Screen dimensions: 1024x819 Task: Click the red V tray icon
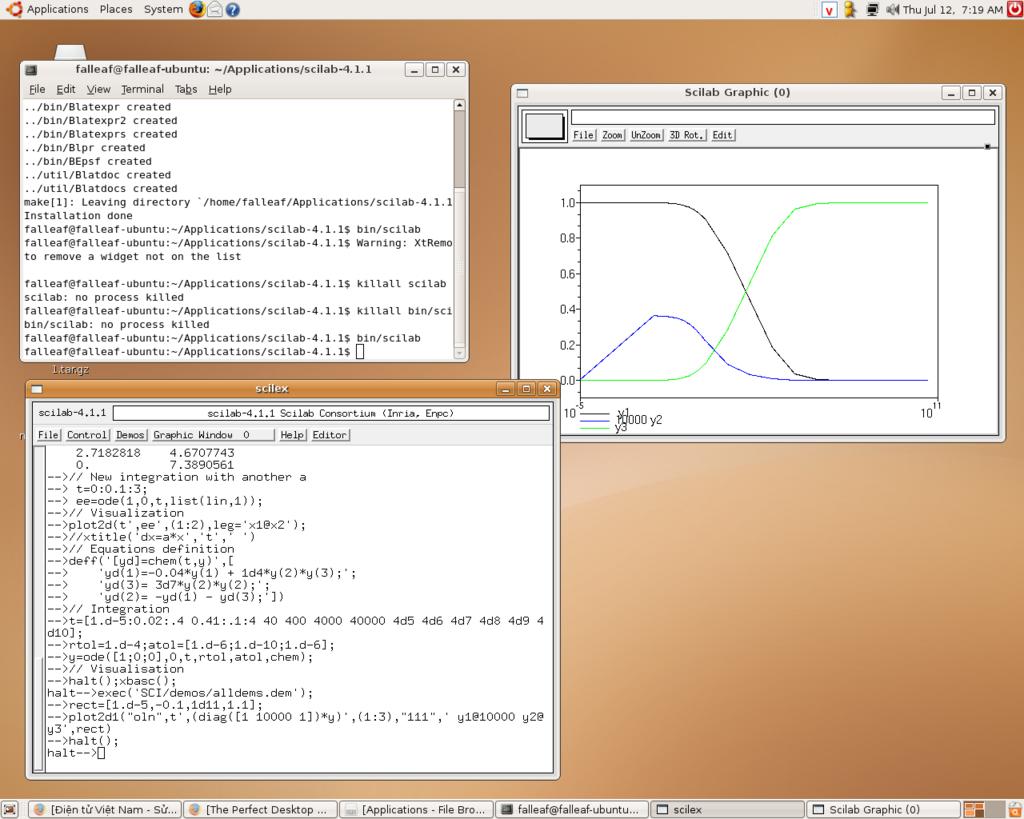coord(829,9)
